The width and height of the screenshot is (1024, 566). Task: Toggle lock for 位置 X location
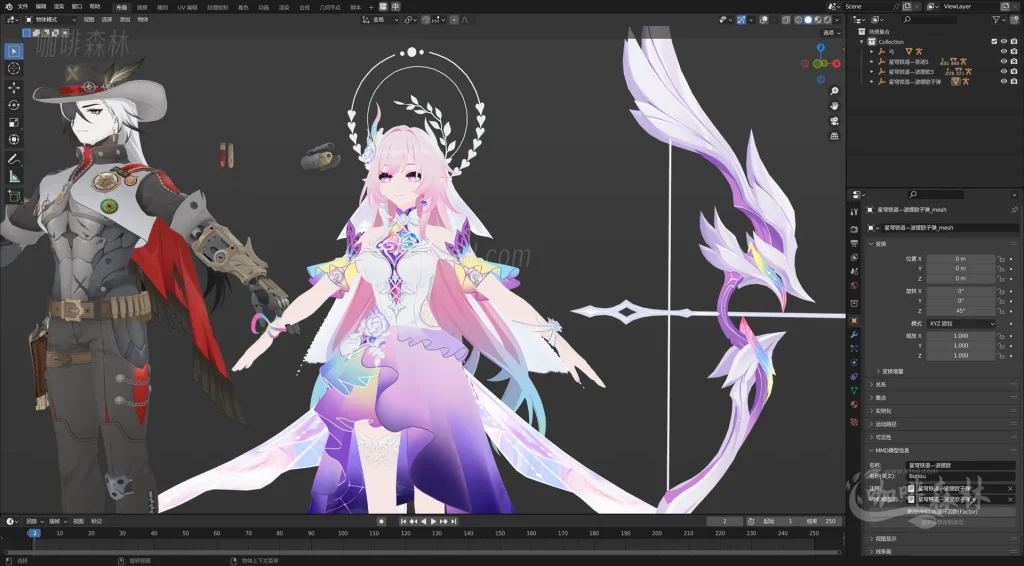click(1000, 259)
